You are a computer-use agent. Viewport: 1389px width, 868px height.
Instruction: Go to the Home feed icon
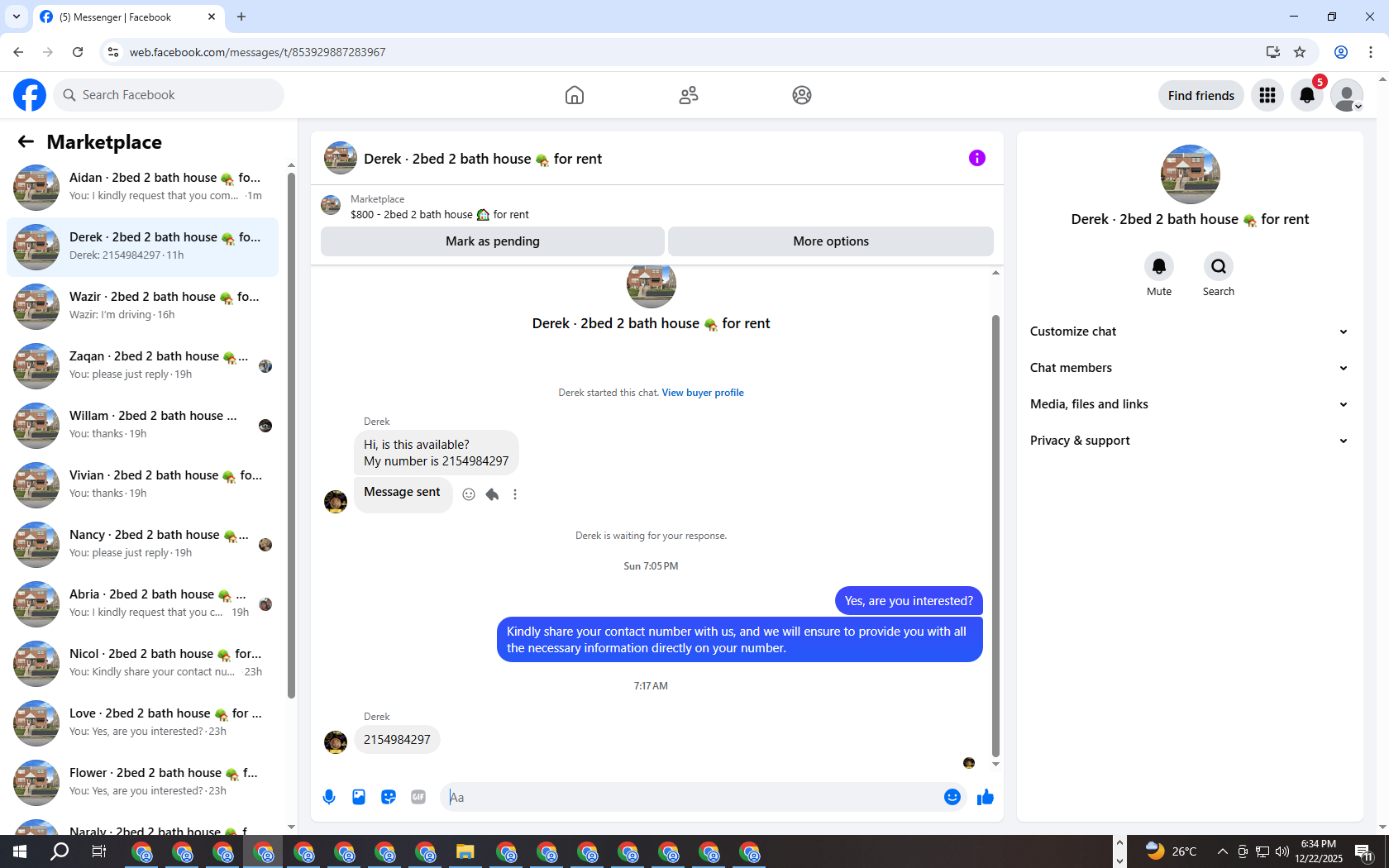pos(575,95)
